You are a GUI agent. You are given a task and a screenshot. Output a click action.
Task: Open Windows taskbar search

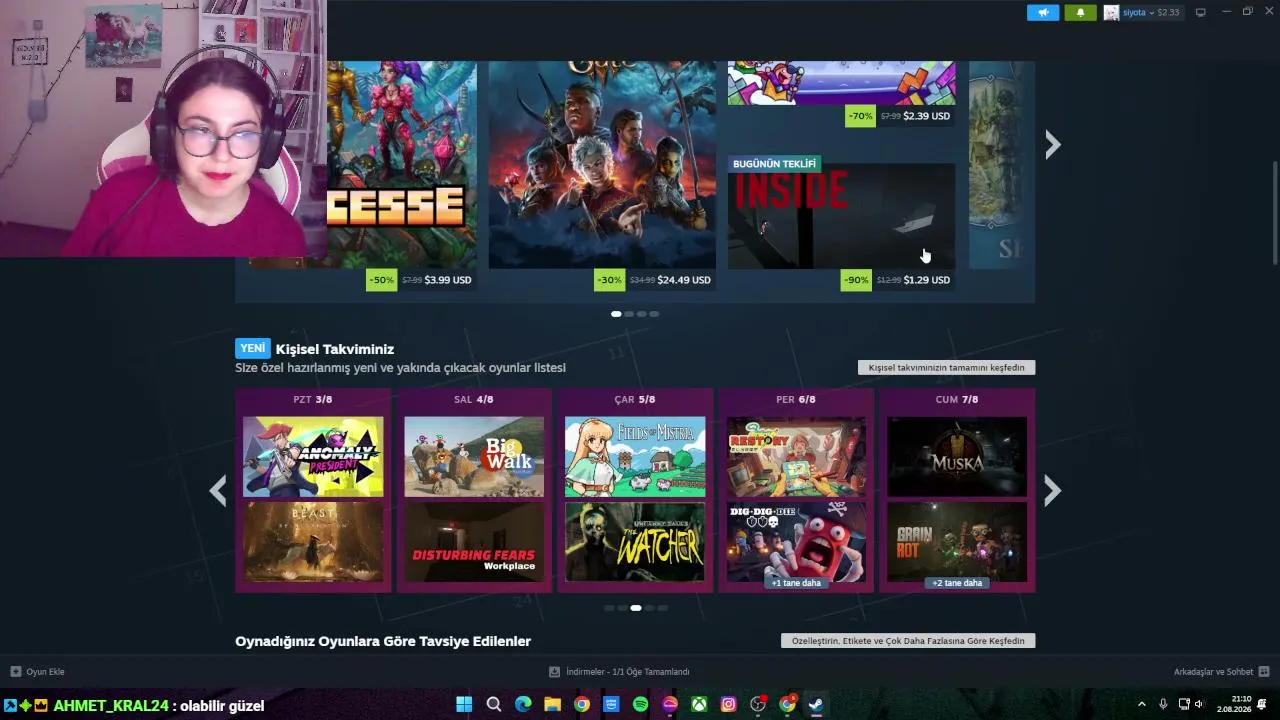pyautogui.click(x=493, y=704)
